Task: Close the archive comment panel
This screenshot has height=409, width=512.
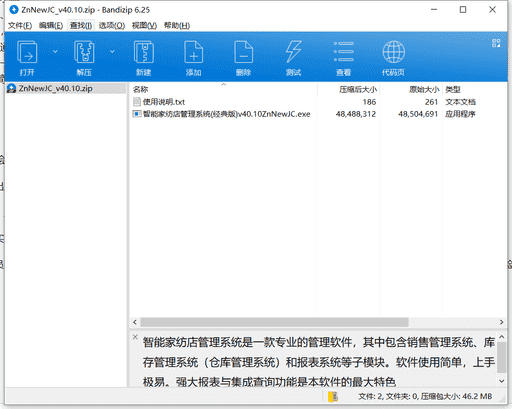Action: (135, 337)
